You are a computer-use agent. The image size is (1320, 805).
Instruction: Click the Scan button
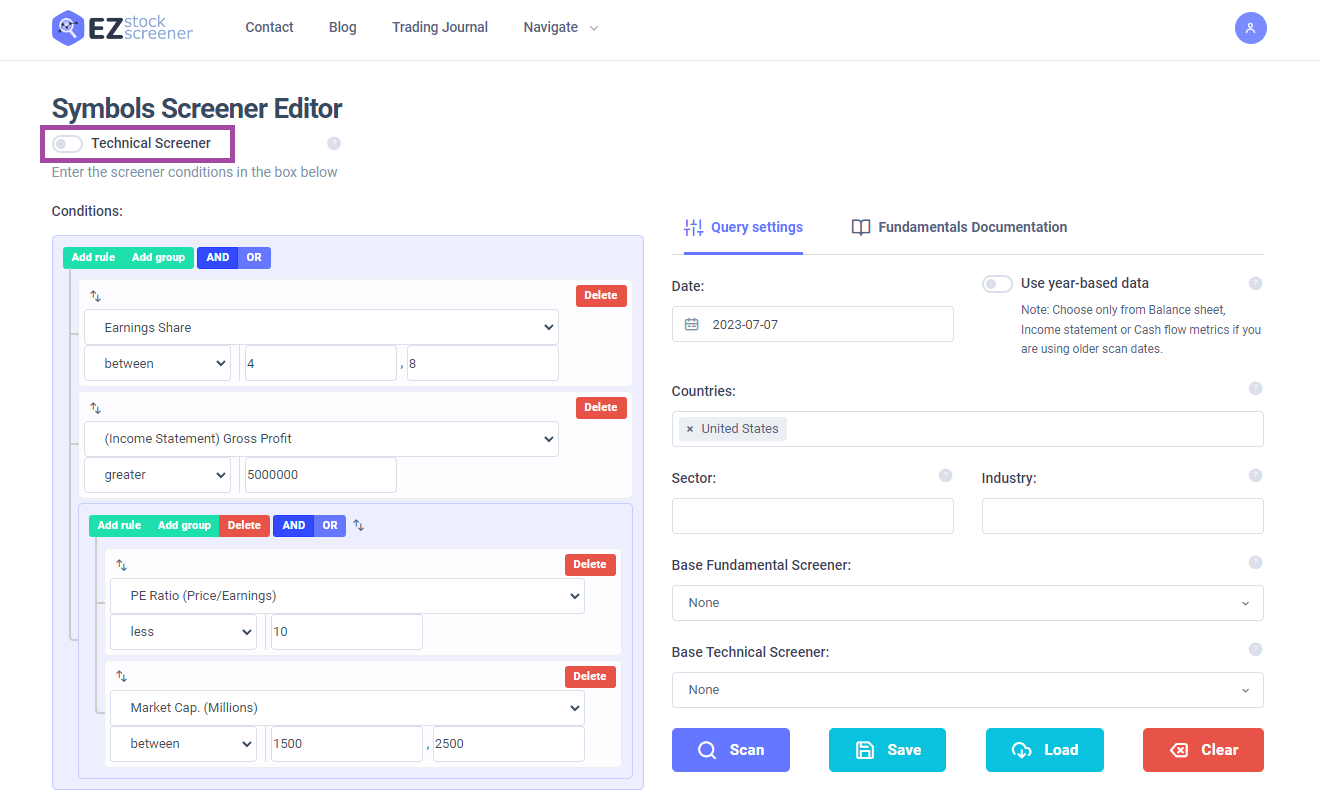pyautogui.click(x=731, y=750)
